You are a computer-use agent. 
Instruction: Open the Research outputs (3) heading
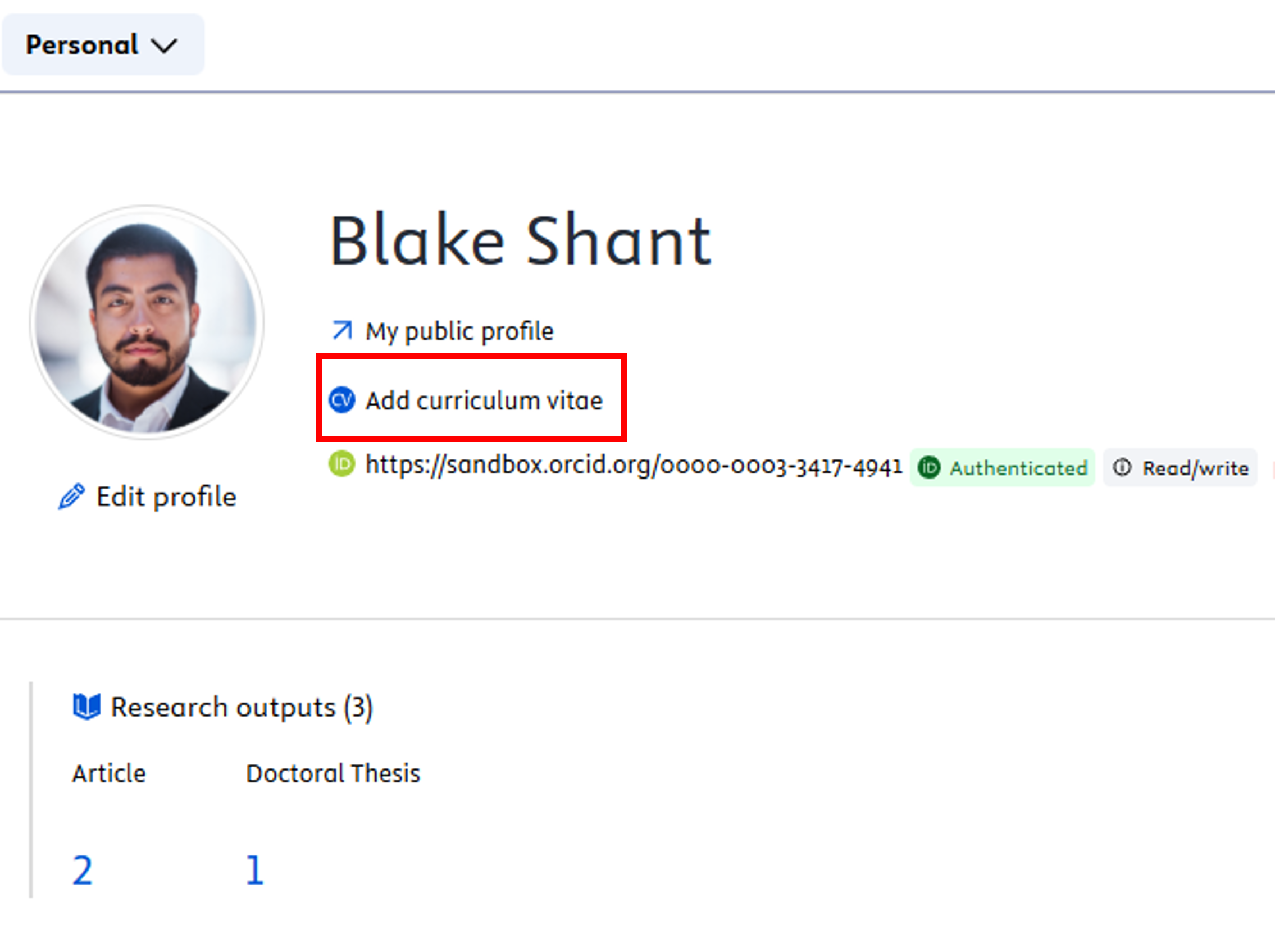(x=242, y=707)
